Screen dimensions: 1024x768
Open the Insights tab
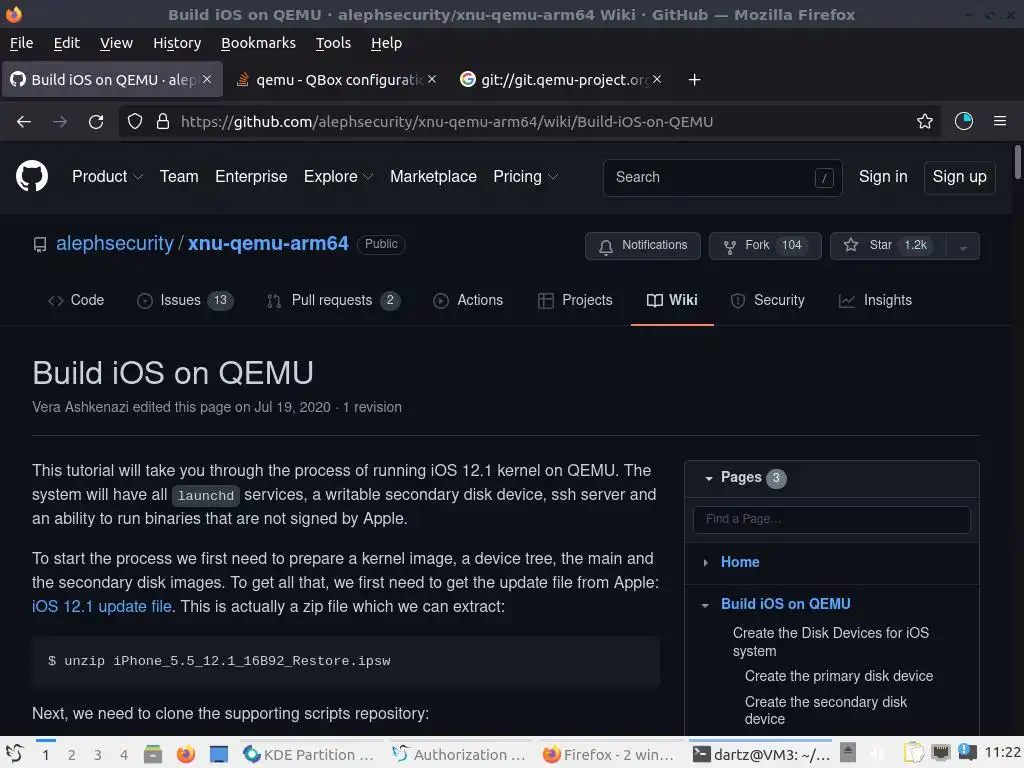click(x=875, y=300)
